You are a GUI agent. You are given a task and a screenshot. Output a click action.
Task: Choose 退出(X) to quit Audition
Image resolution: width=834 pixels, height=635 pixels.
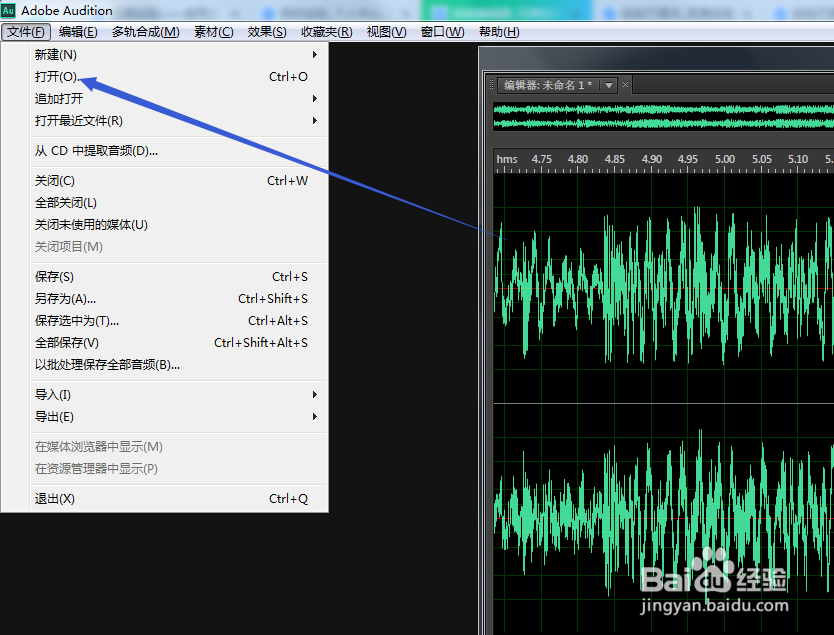pyautogui.click(x=55, y=497)
